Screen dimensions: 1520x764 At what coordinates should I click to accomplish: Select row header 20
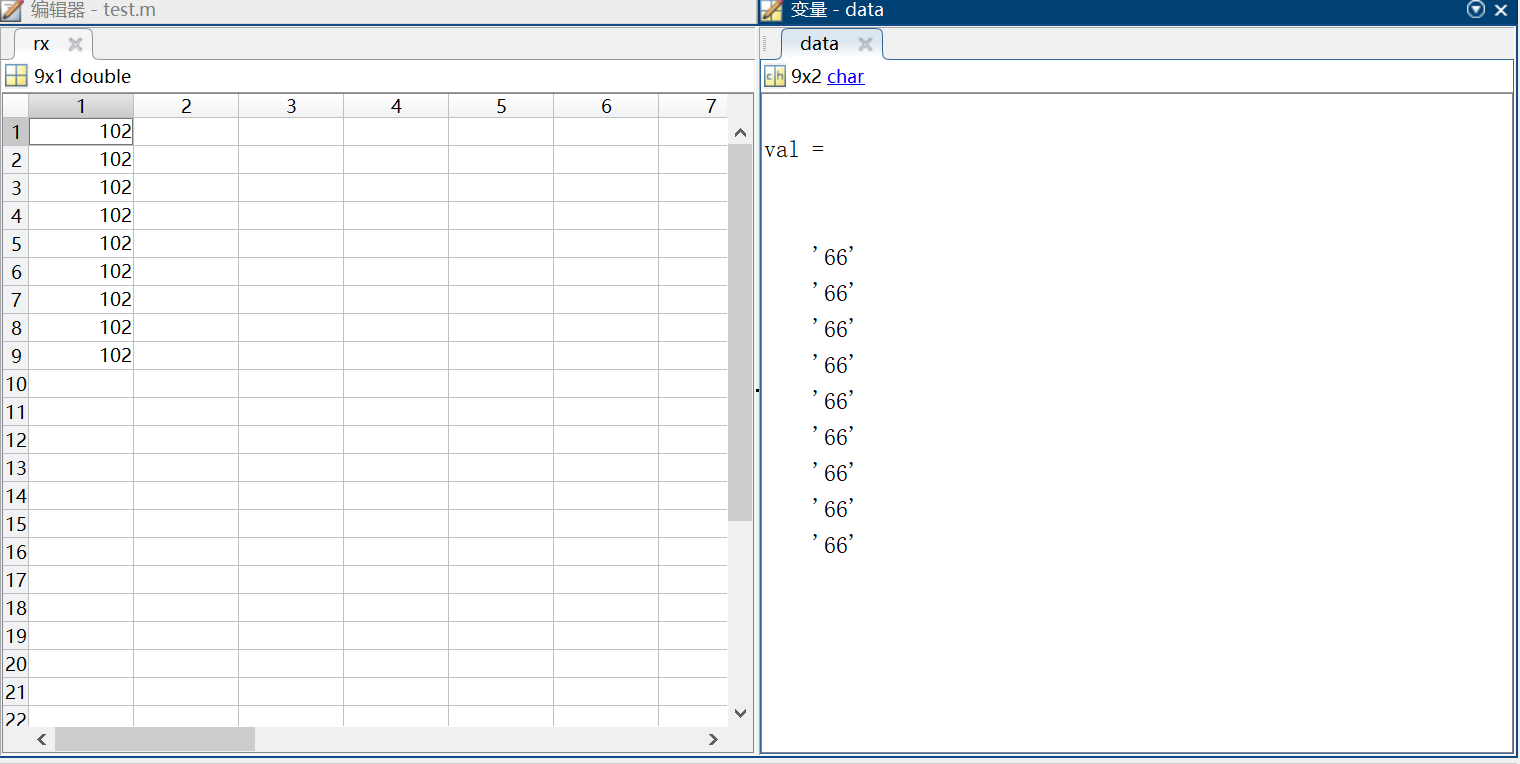(x=16, y=663)
